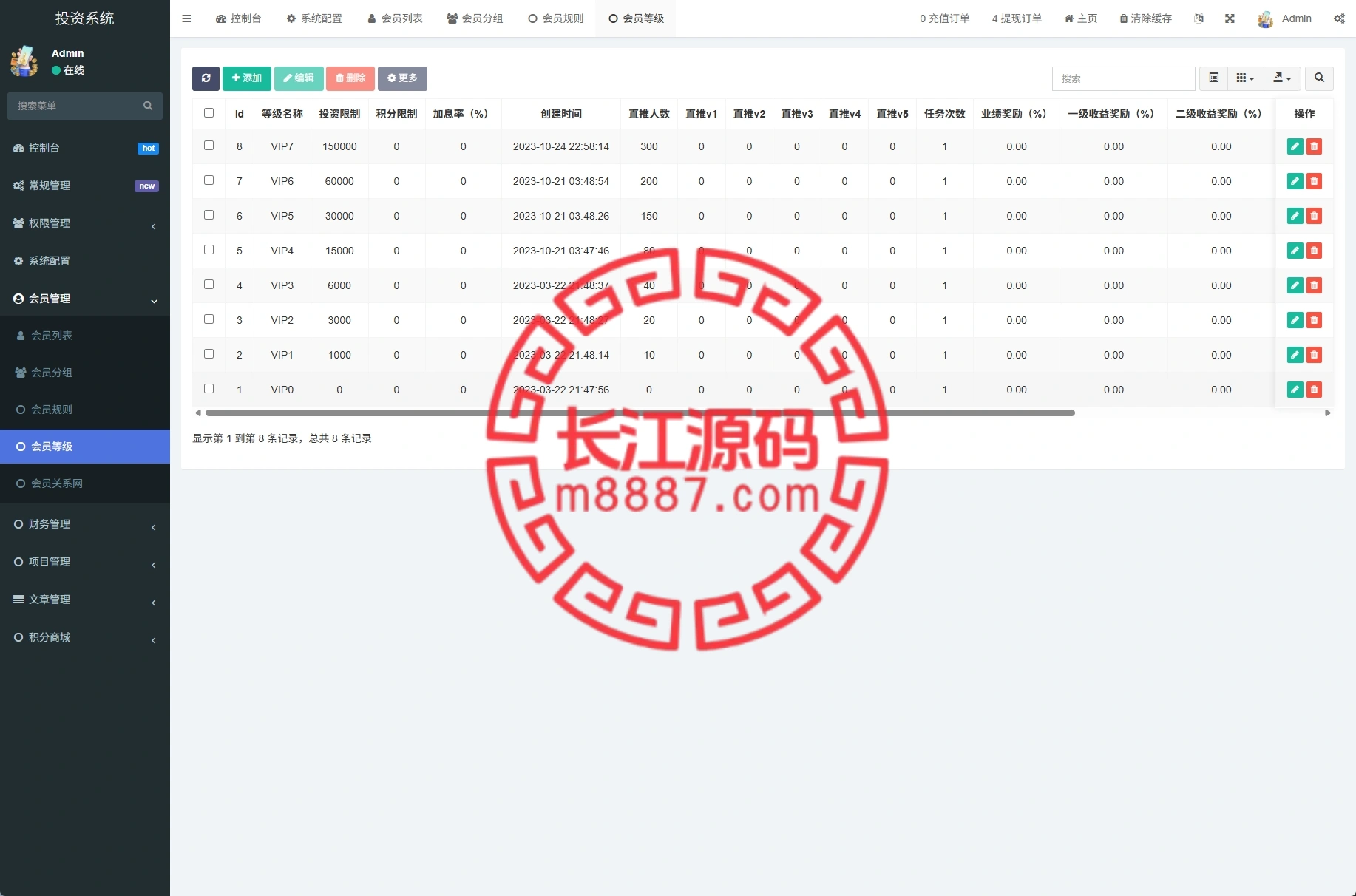Expand 积分商城 sidebar menu
1356x896 pixels.
(x=85, y=637)
